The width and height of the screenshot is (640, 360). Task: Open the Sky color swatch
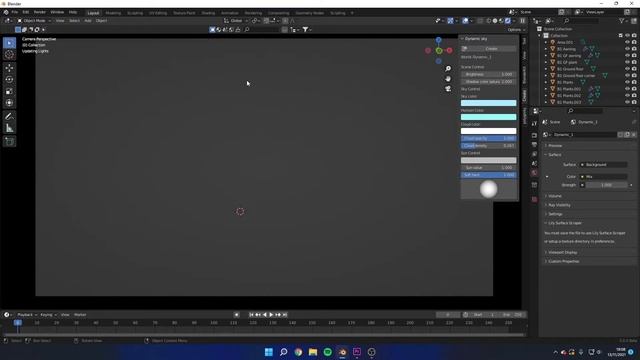(489, 103)
